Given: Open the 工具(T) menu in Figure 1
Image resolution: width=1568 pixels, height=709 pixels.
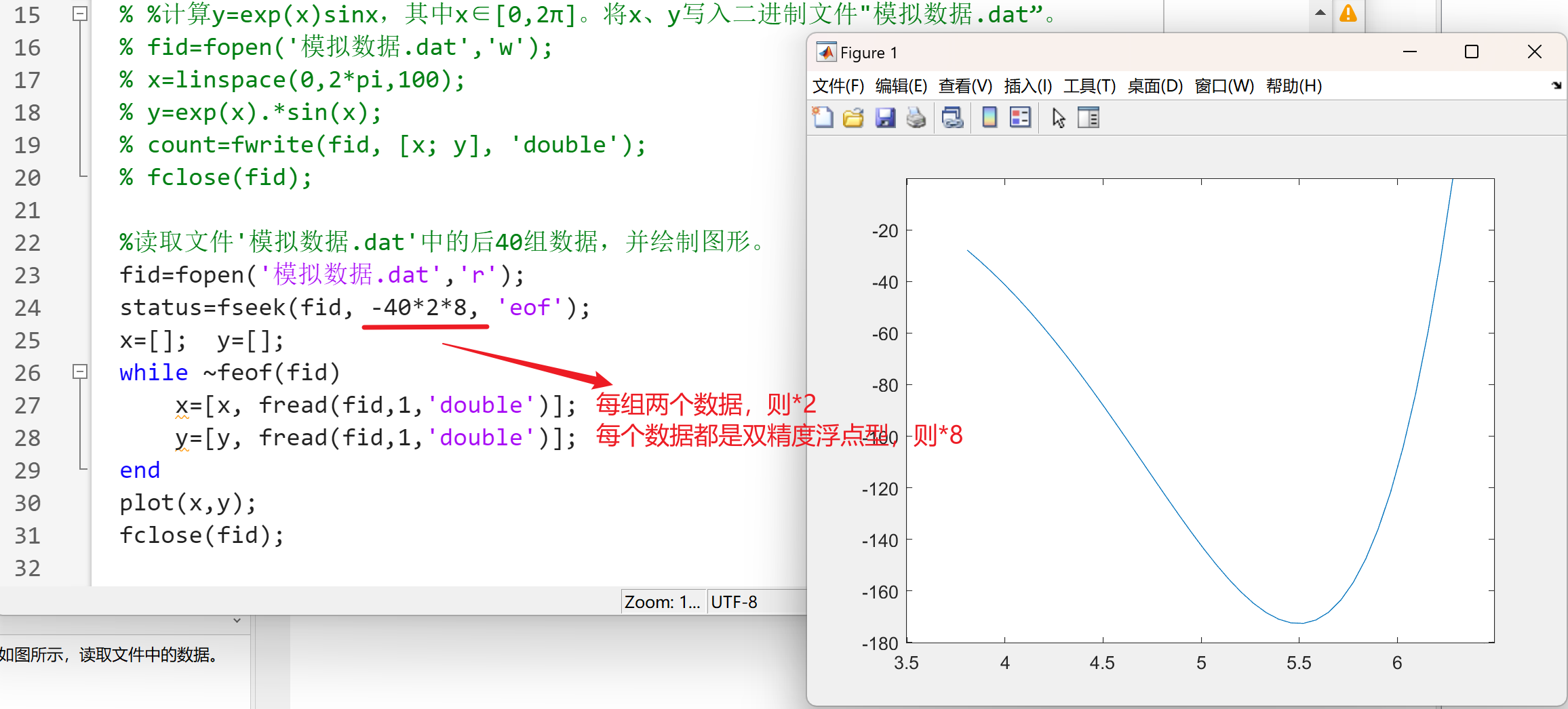Looking at the screenshot, I should pyautogui.click(x=1089, y=86).
